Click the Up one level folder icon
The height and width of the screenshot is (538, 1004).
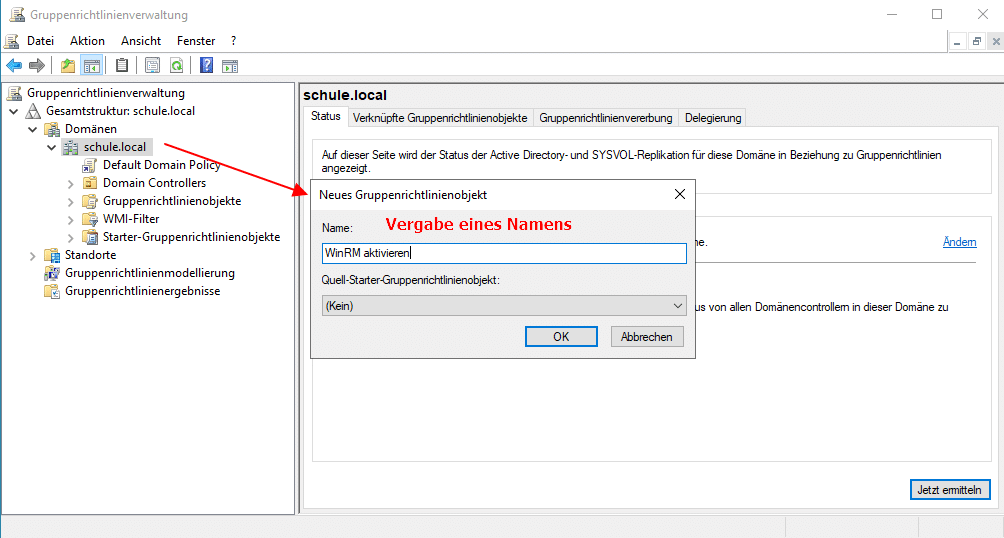tap(67, 65)
